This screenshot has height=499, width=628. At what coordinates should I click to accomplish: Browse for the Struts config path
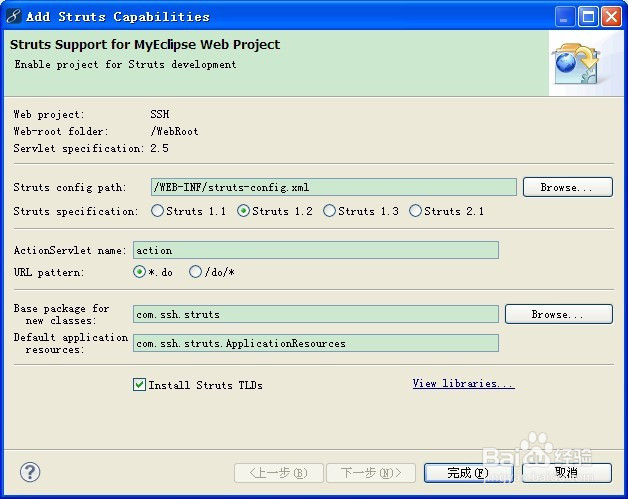(568, 187)
